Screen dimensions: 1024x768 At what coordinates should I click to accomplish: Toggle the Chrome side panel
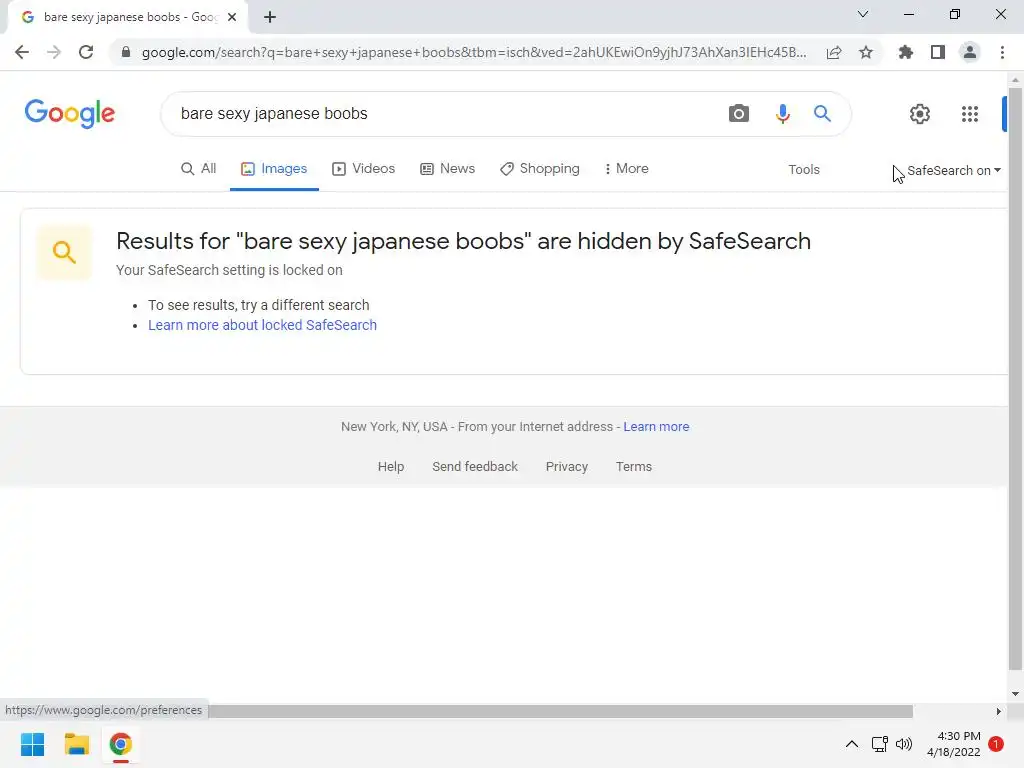(x=938, y=52)
